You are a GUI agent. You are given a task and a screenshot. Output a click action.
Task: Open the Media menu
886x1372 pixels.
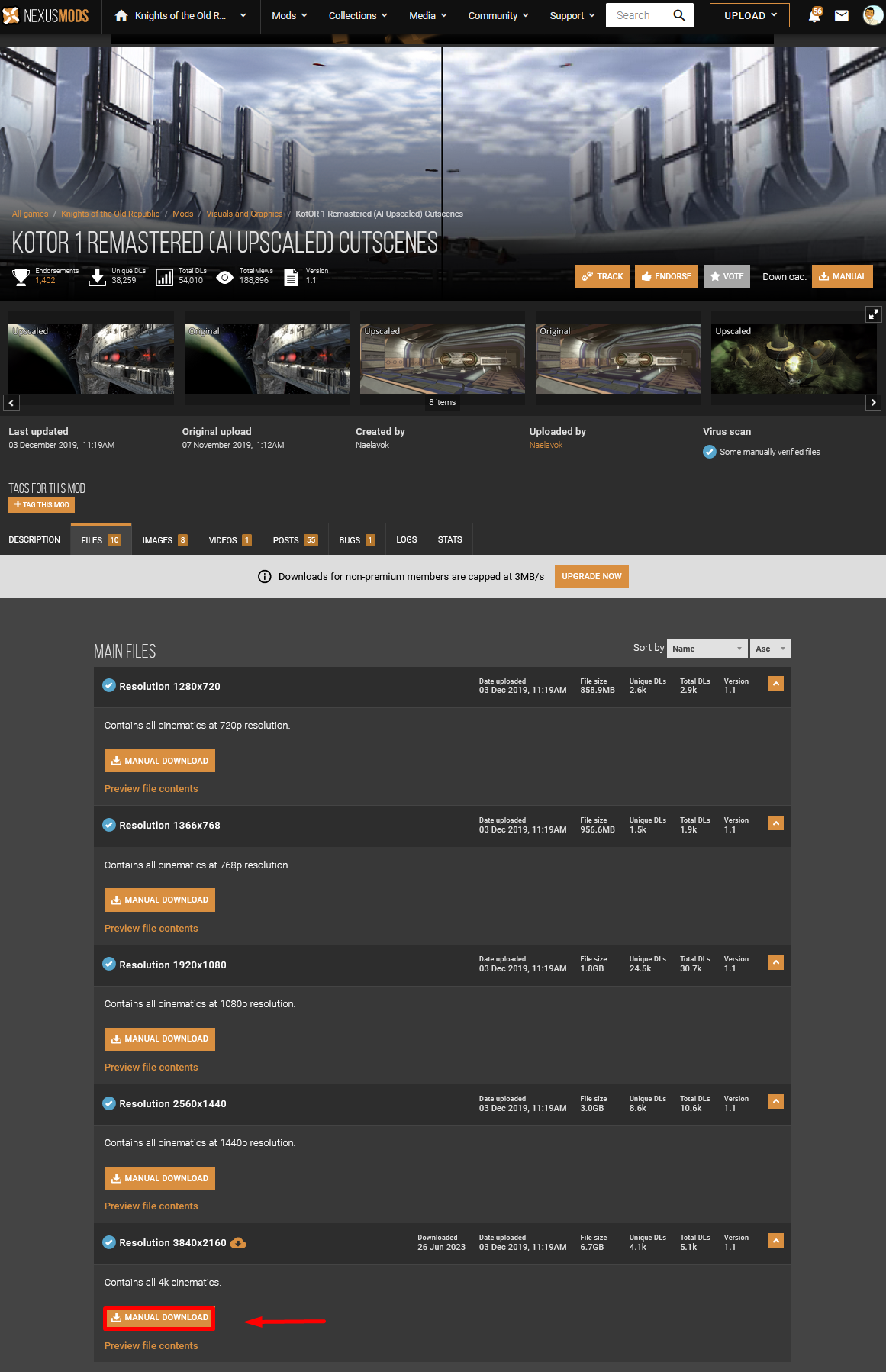pyautogui.click(x=428, y=15)
